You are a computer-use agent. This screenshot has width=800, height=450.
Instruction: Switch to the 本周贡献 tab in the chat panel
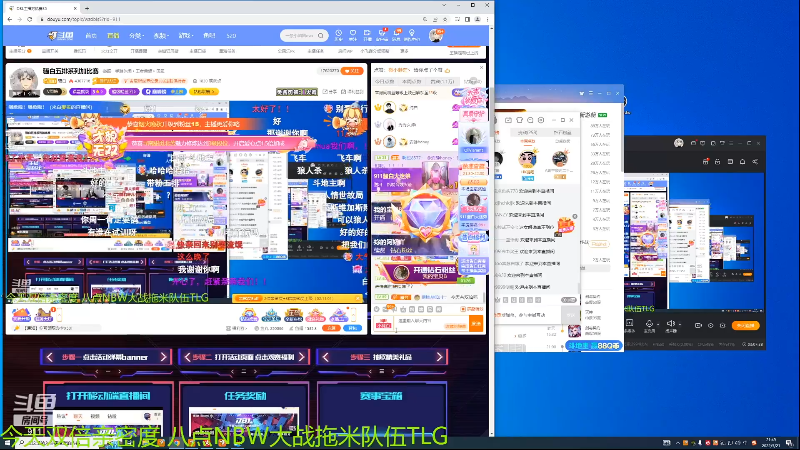411,82
